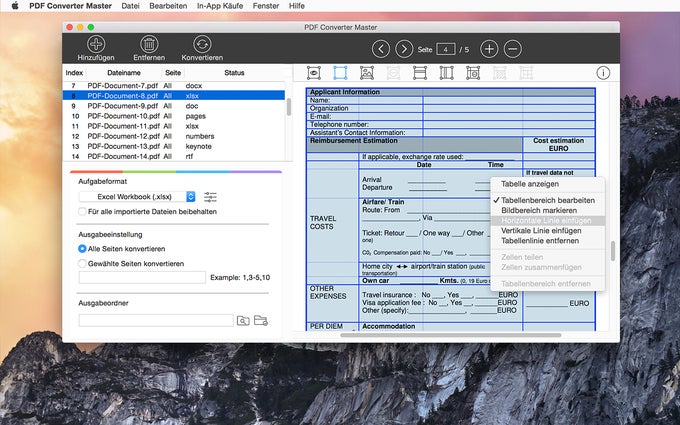Choose Horizontale Linie einfügen menu entry

(x=548, y=220)
